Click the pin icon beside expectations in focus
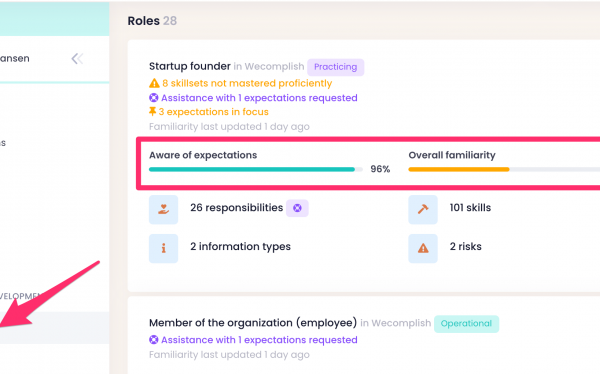 (152, 111)
